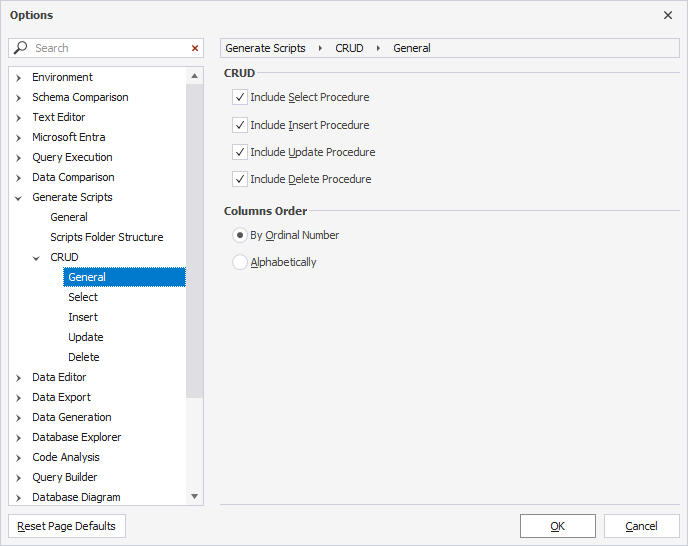Expand the Database Diagram node
This screenshot has width=688, height=546.
(x=18, y=498)
